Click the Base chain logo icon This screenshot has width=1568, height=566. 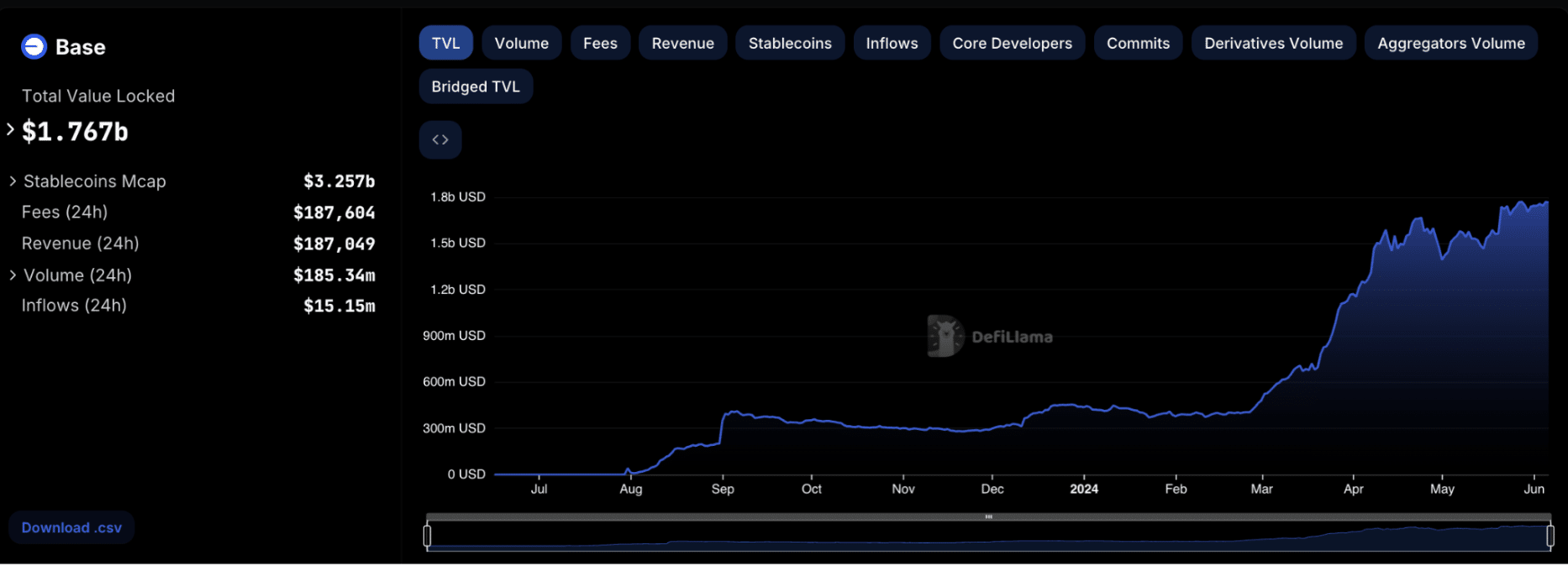tap(34, 47)
